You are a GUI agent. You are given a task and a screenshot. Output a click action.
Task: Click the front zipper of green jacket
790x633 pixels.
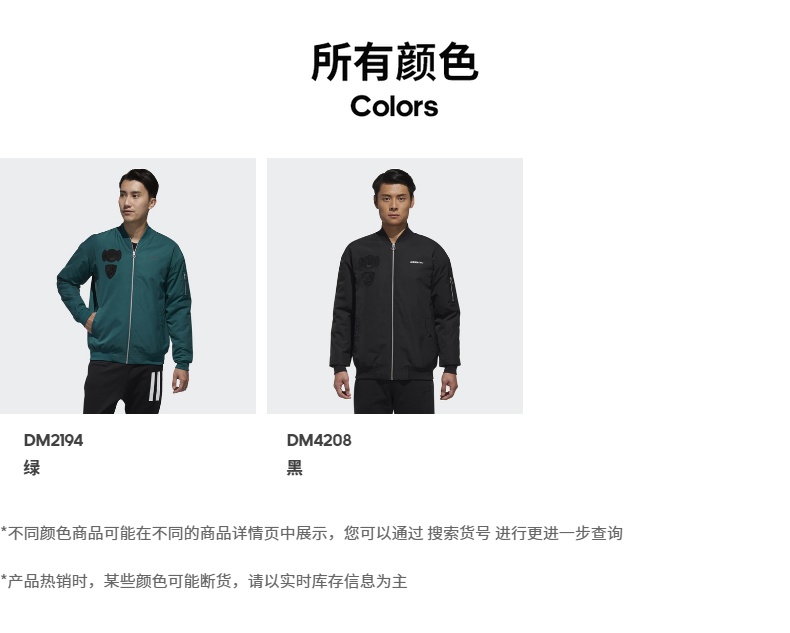click(131, 302)
